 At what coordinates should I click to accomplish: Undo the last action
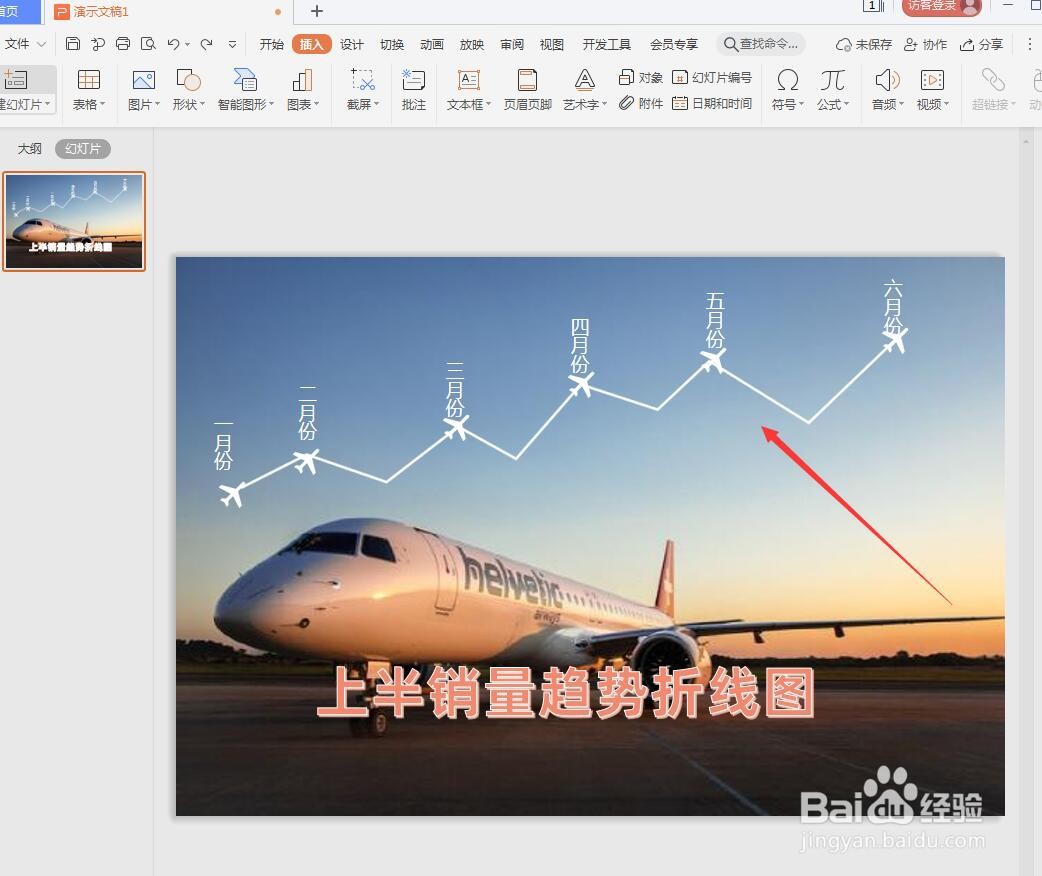pos(173,44)
